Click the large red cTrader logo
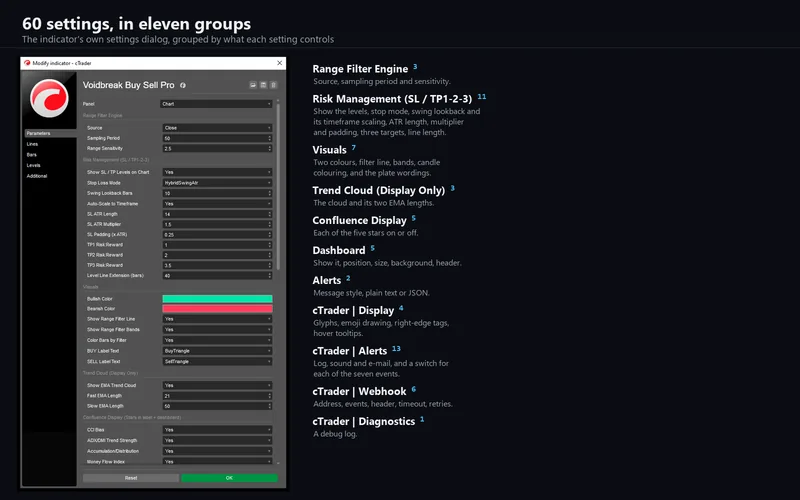The height and width of the screenshot is (500, 800). [x=49, y=98]
